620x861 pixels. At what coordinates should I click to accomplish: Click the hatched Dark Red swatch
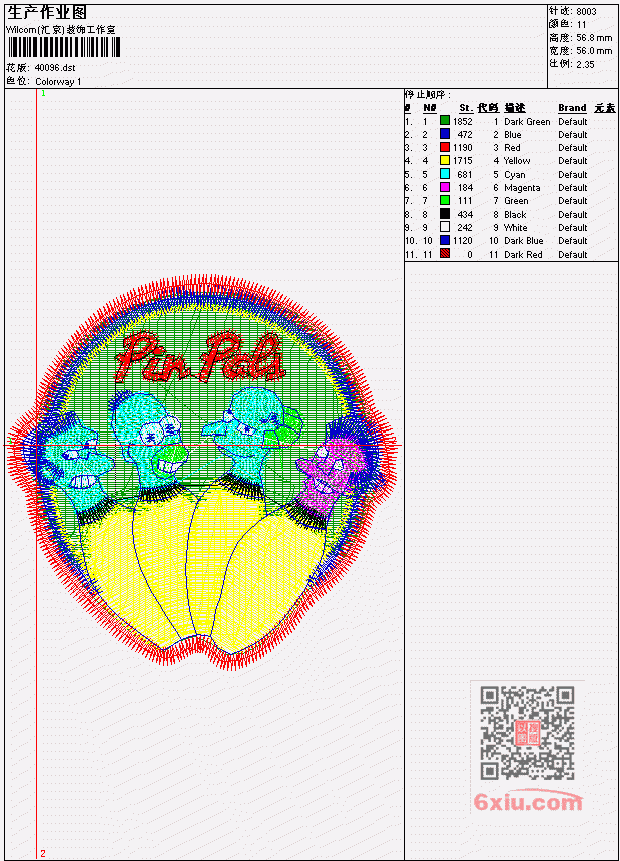(x=445, y=254)
